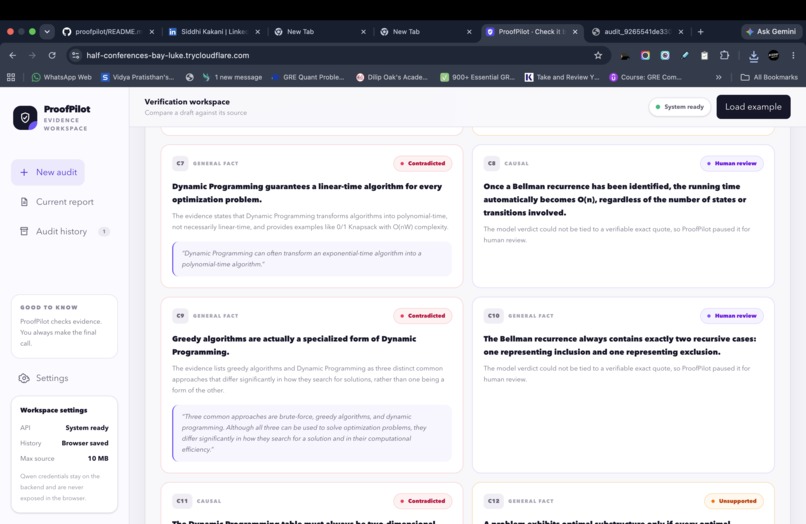Select the C9 claim ID tag
806x524 pixels.
point(180,316)
